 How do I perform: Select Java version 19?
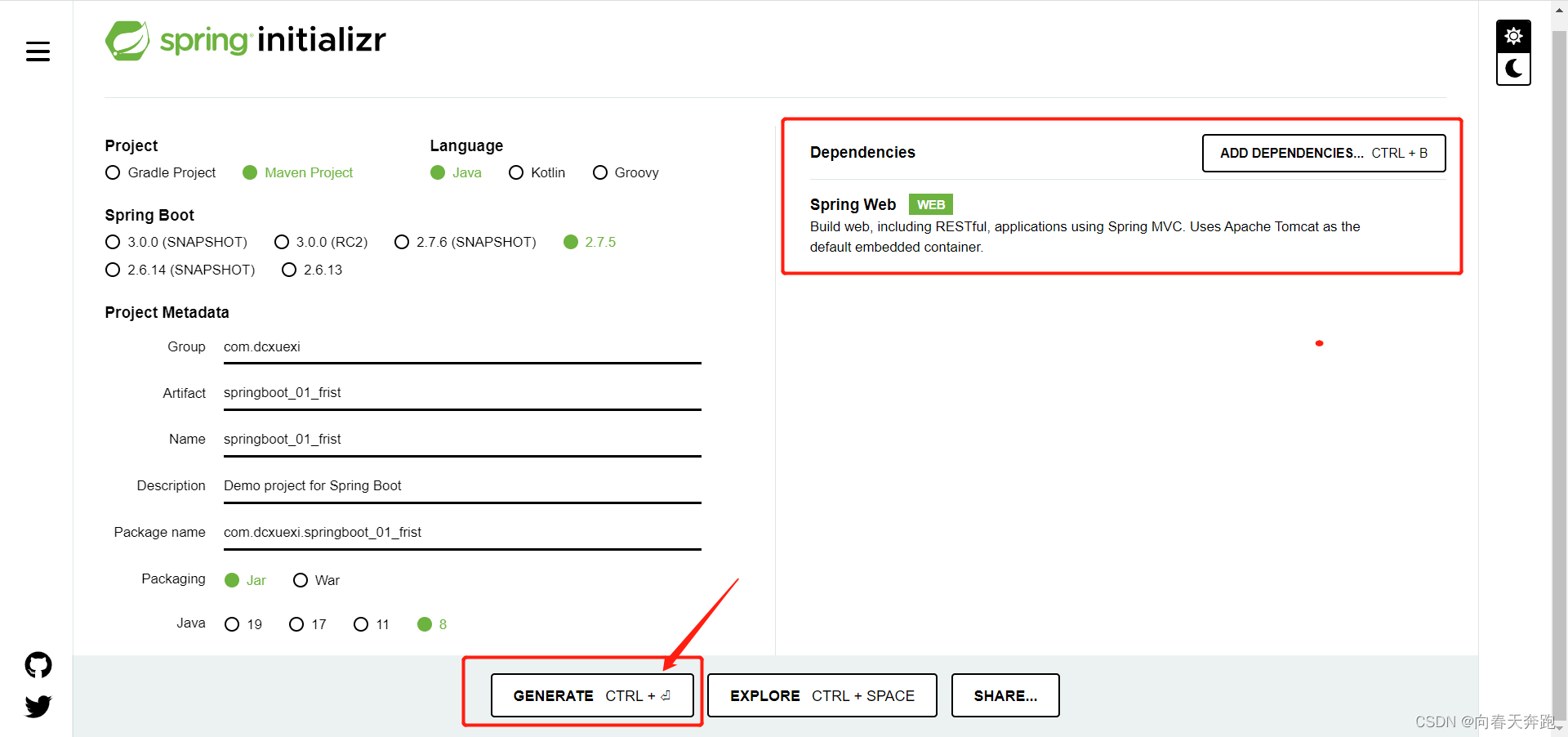tap(243, 624)
